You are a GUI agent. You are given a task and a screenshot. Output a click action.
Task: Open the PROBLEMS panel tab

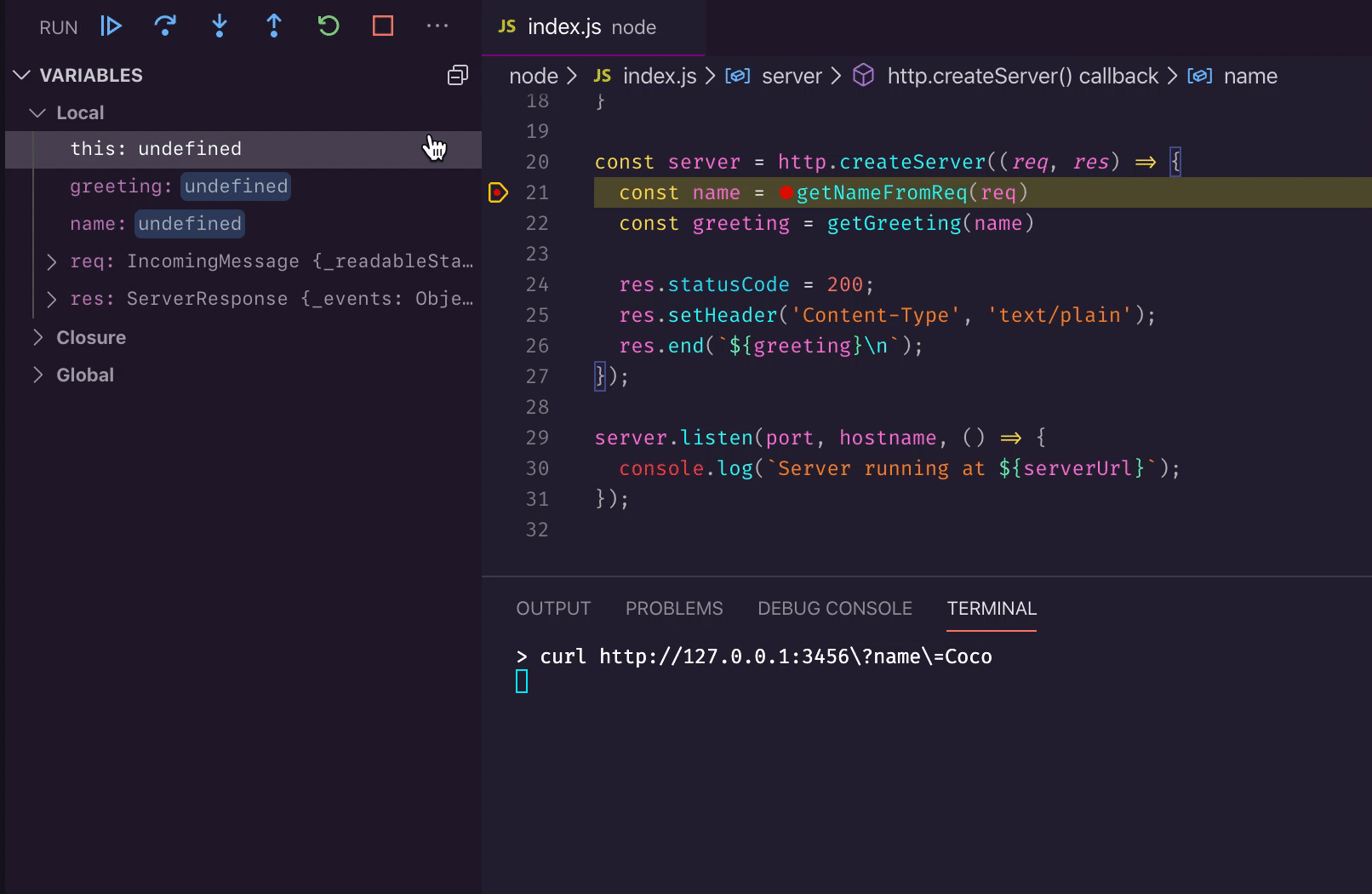[x=673, y=609]
